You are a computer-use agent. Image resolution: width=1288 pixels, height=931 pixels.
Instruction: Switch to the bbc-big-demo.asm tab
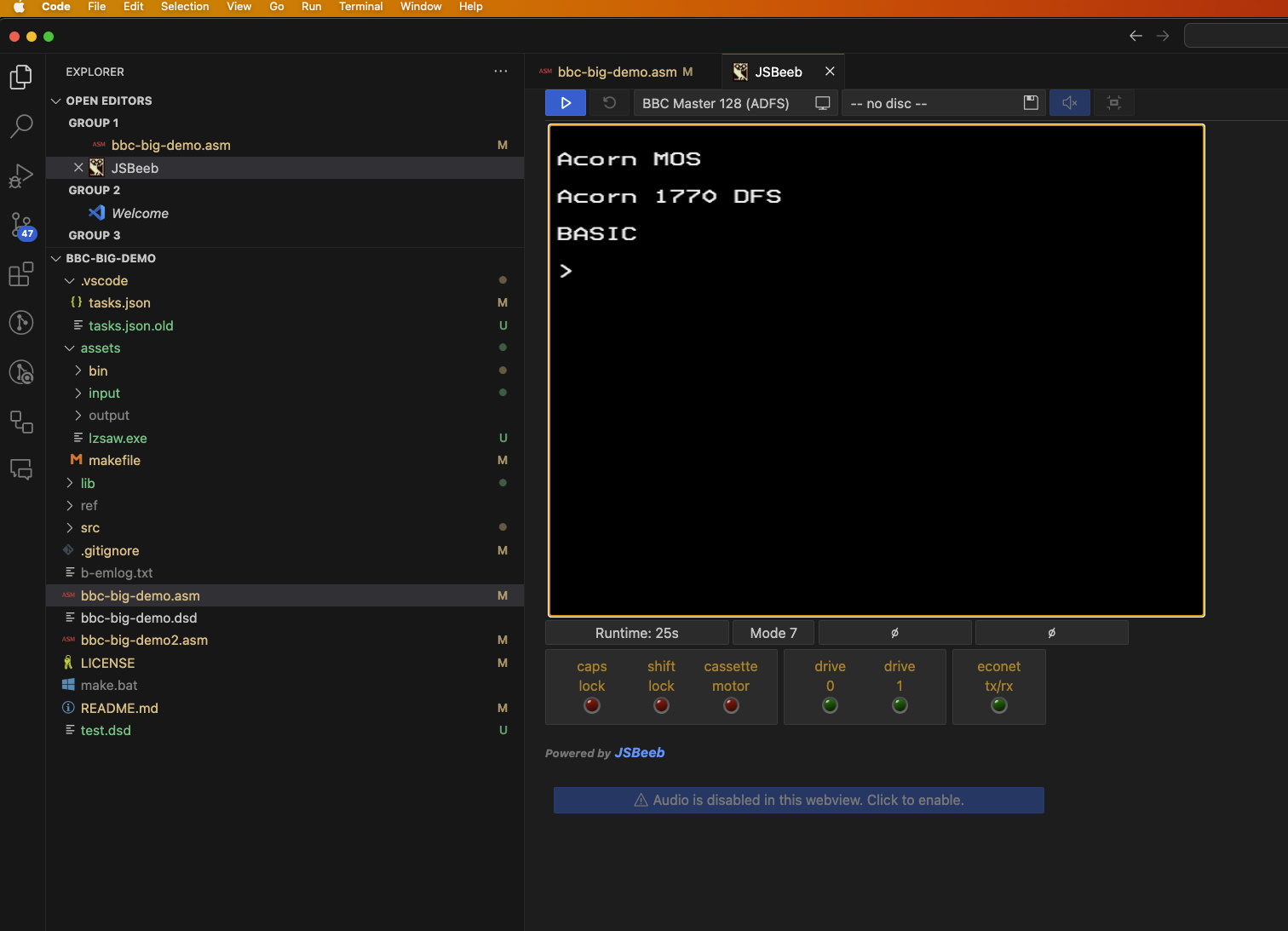[624, 72]
